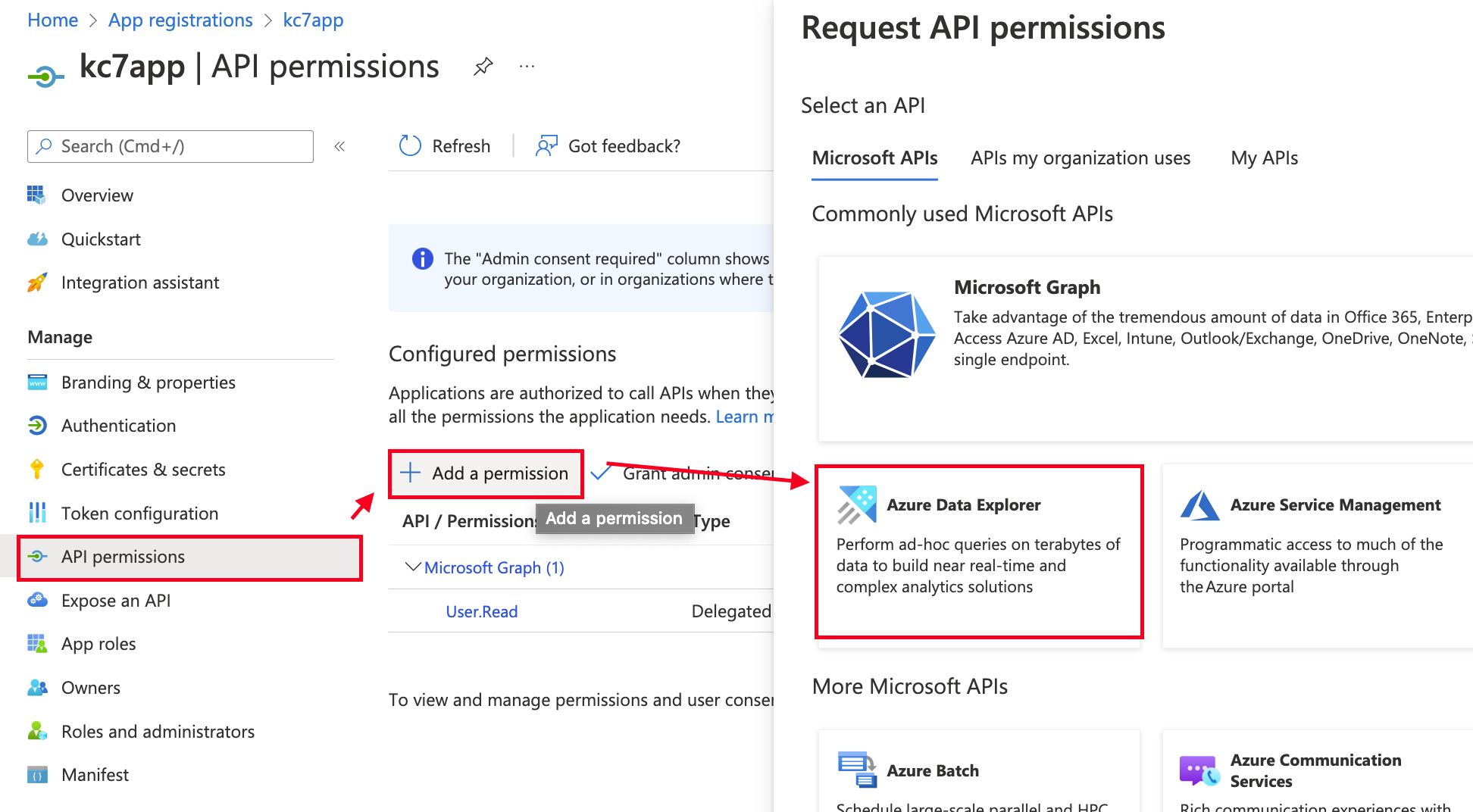Click the Certificates & secrets key icon
This screenshot has height=812, width=1473.
click(37, 469)
